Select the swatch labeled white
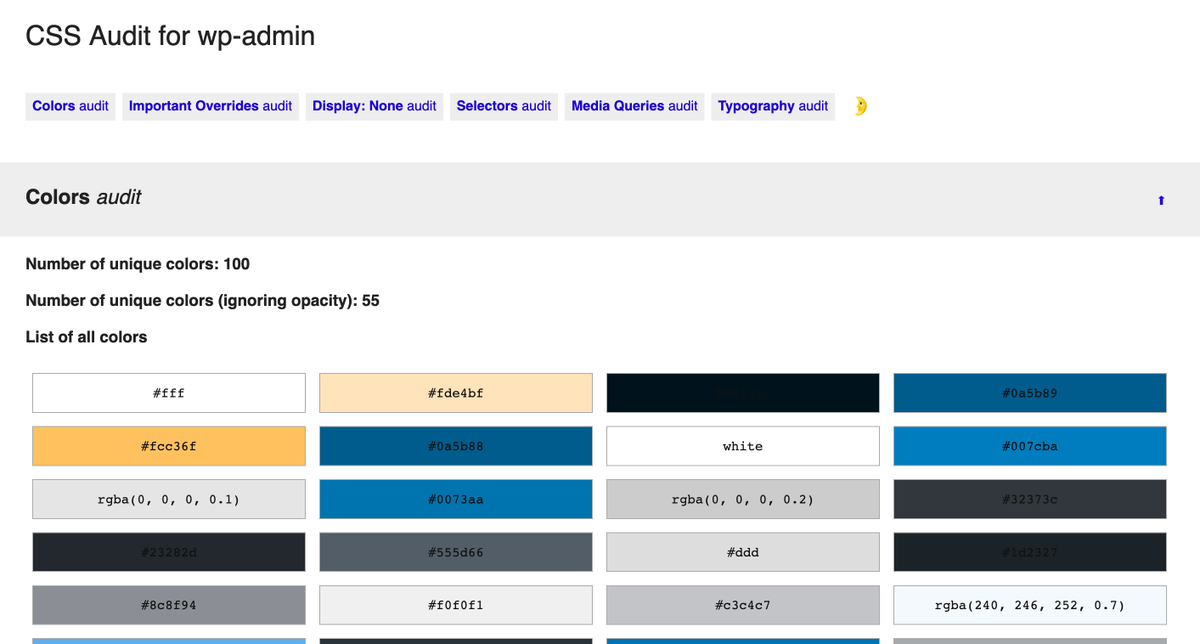 click(743, 446)
